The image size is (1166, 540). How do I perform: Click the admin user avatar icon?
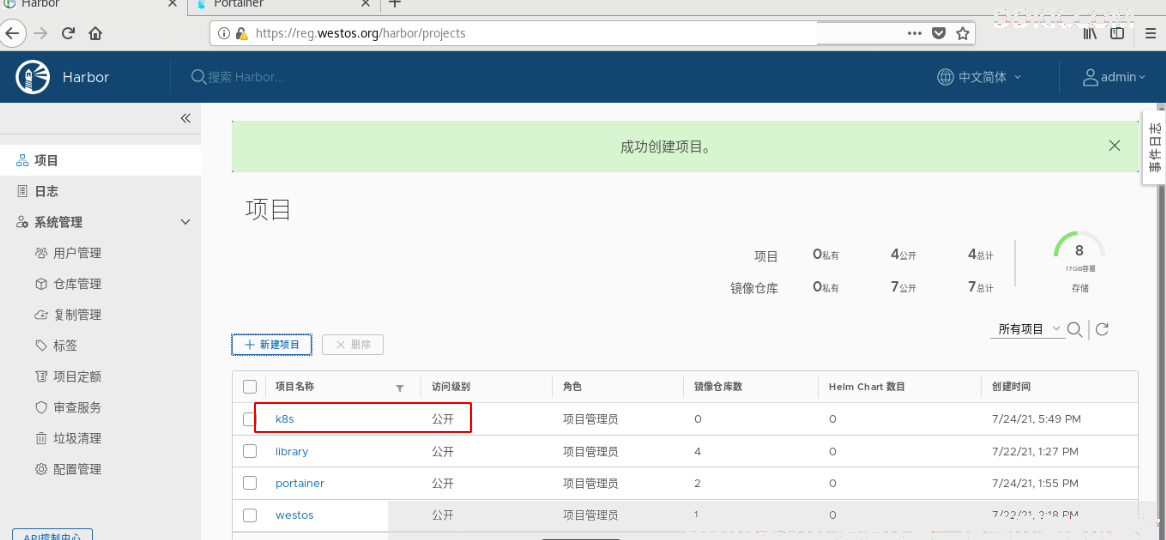[x=1090, y=77]
